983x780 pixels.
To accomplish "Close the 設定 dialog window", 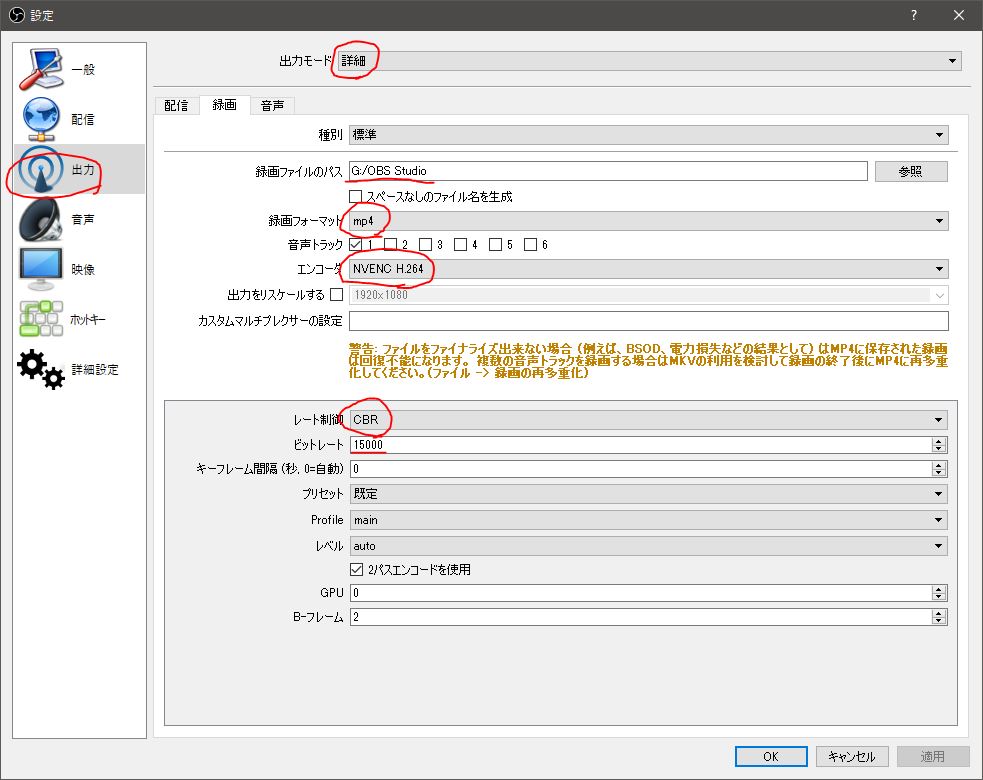I will click(959, 15).
